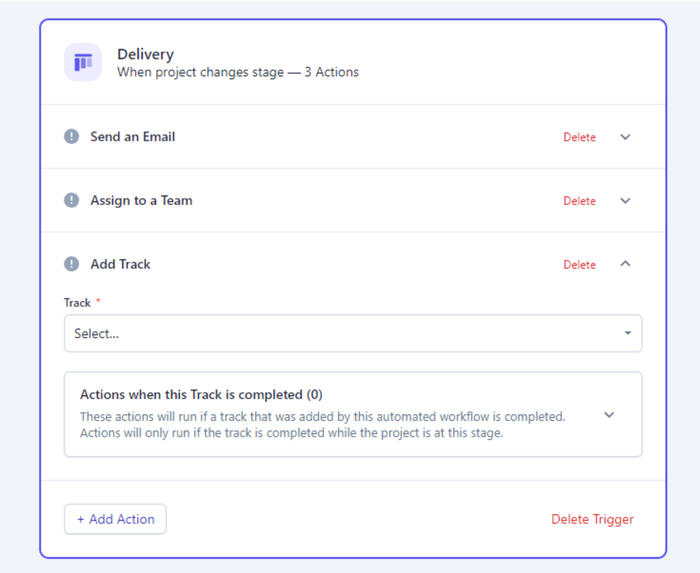Delete the Assign to a Team action
This screenshot has width=700, height=573.
(579, 202)
